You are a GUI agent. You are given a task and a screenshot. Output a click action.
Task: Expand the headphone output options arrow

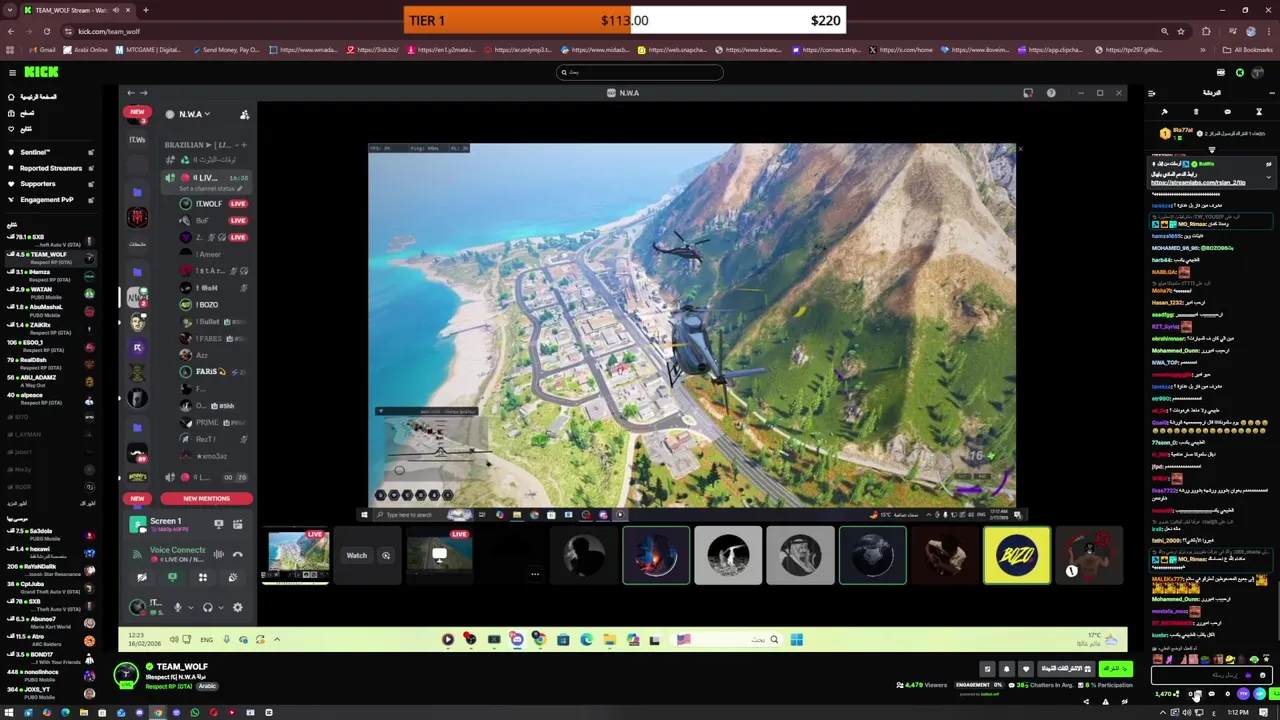tap(220, 607)
